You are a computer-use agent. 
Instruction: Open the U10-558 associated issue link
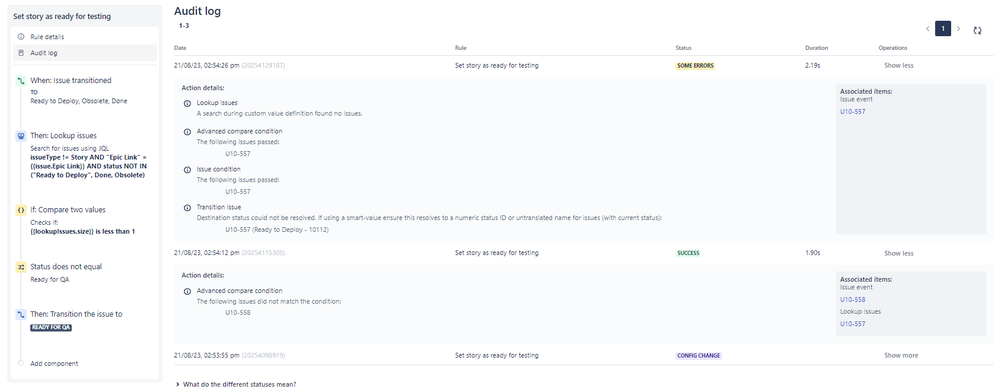pos(852,300)
